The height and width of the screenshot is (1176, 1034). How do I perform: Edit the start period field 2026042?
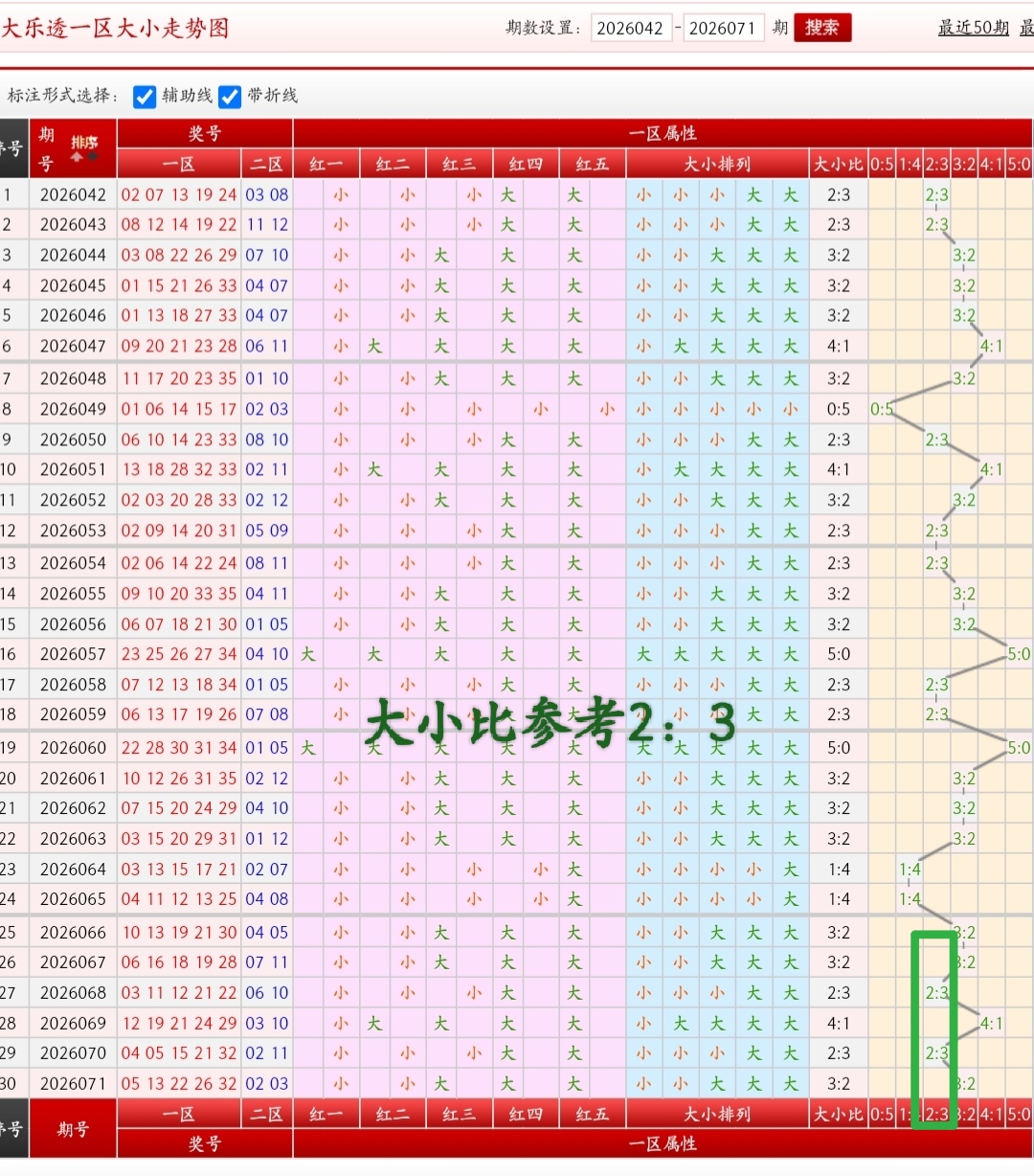pos(631,28)
